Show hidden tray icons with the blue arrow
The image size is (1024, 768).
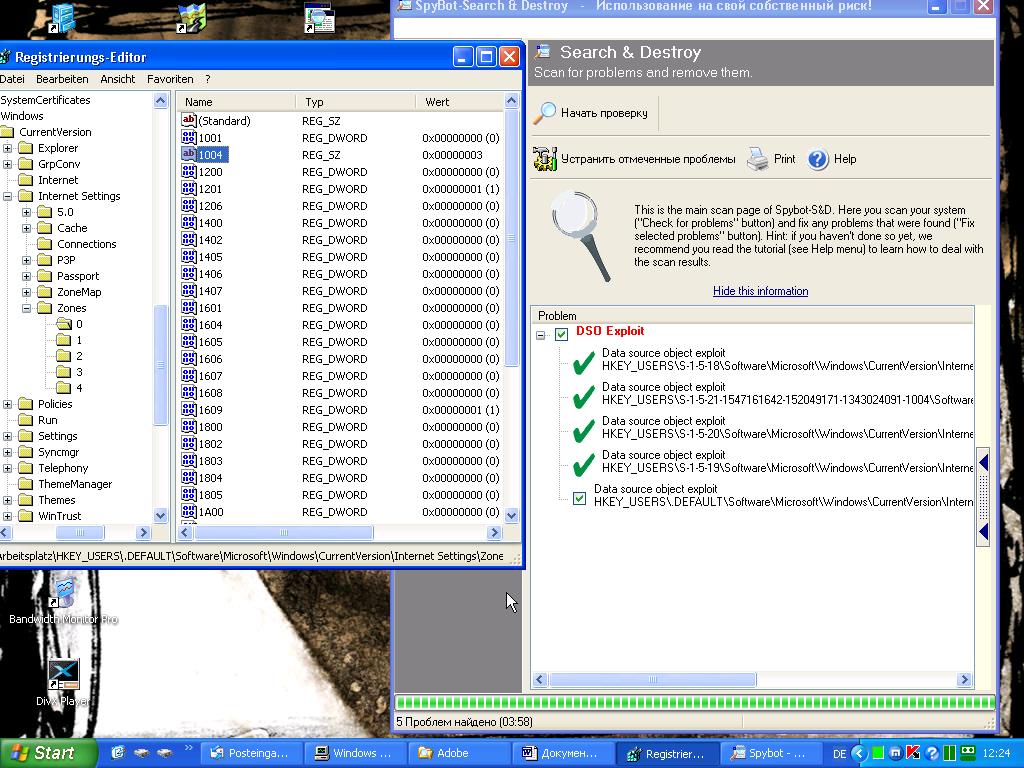pos(859,753)
